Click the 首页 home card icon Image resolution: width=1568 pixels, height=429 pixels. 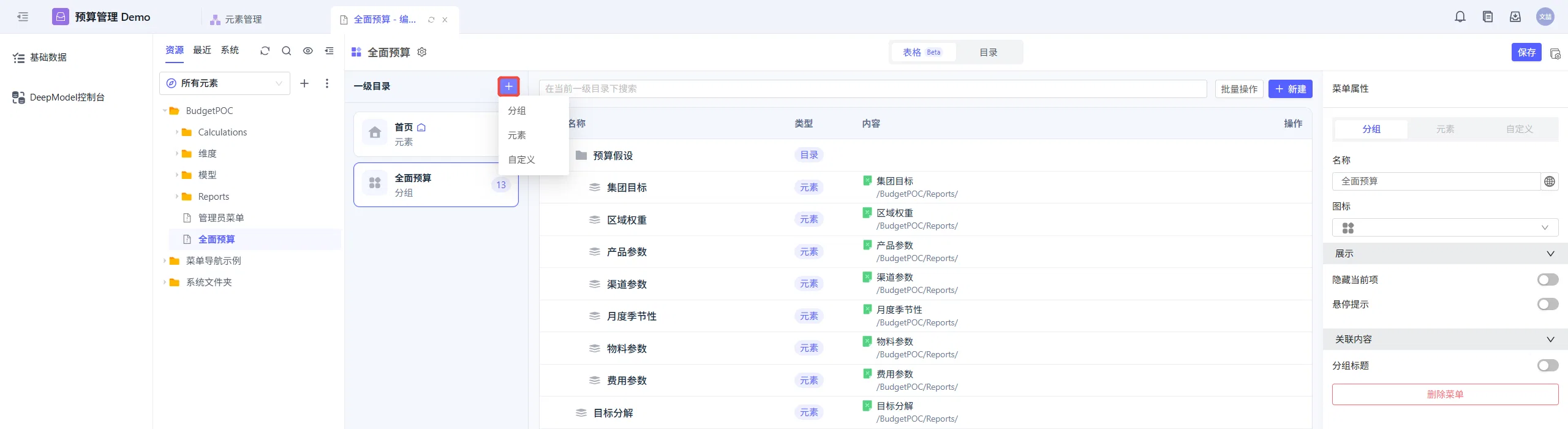pos(375,132)
